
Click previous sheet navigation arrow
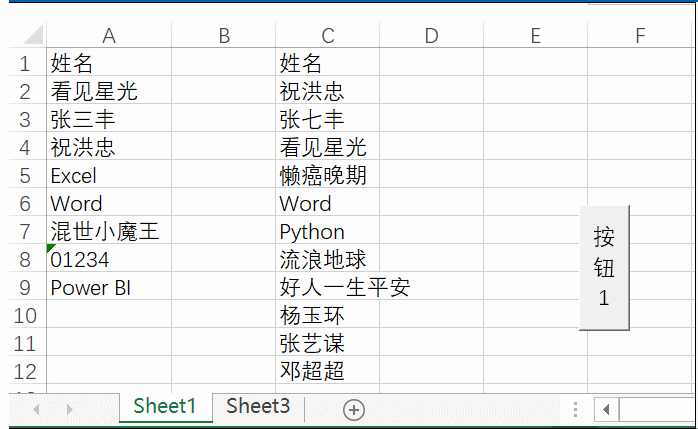38,409
